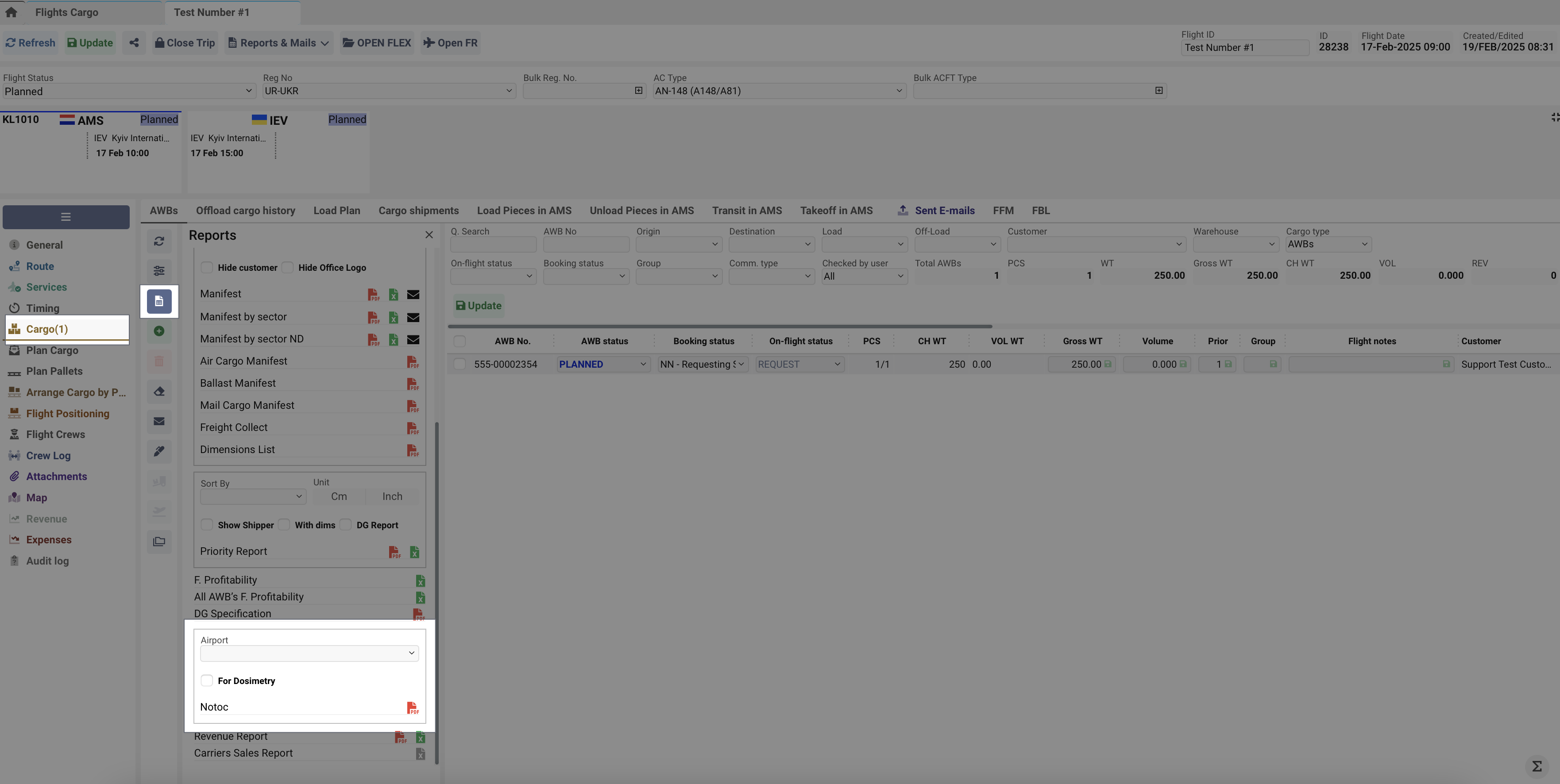Toggle the DG Report checkbox
The height and width of the screenshot is (784, 1560).
346,525
